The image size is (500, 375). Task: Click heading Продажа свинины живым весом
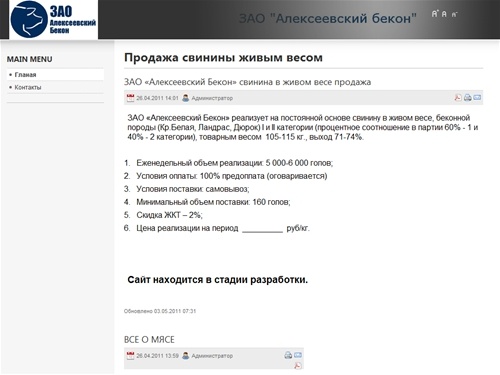[x=223, y=58]
